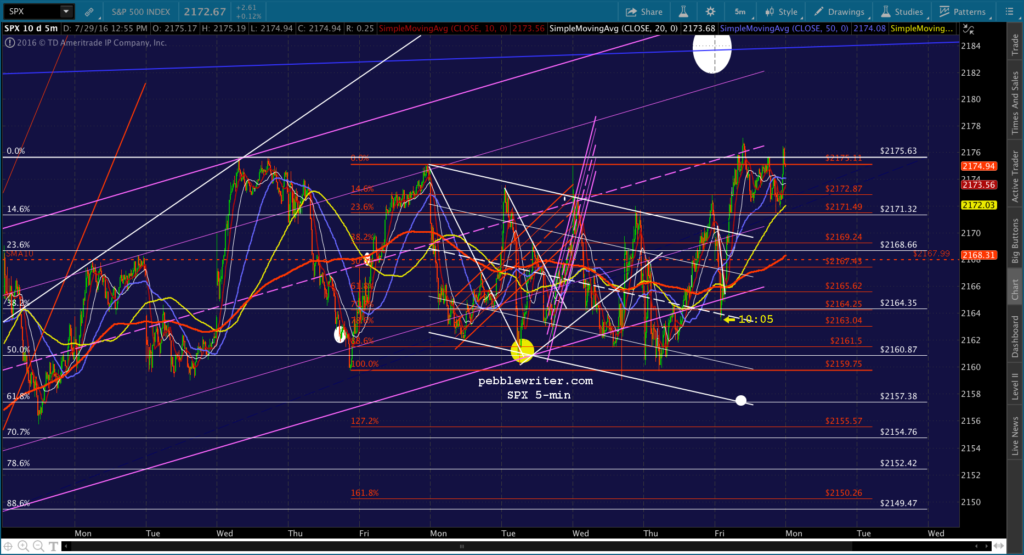Click the collapse arrows icon above price axis
This screenshot has width=1024, height=555.
[968, 29]
